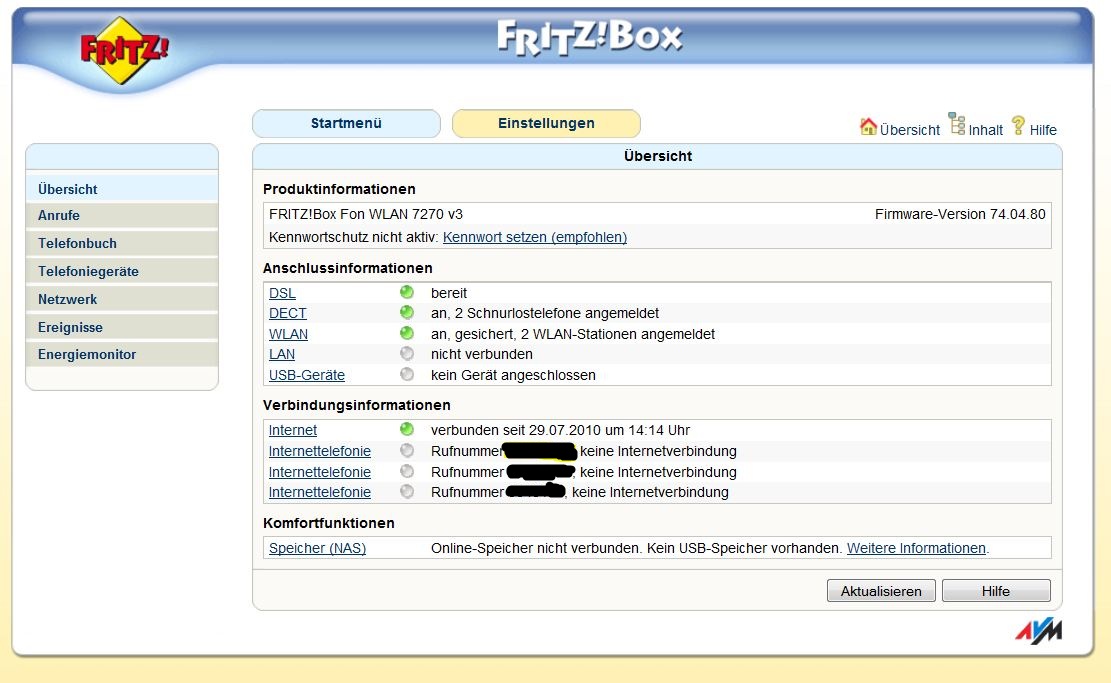The width and height of the screenshot is (1111, 683).
Task: Select the FRITZ!Box Fon WLAN 7270 v3 text
Action: click(x=366, y=214)
